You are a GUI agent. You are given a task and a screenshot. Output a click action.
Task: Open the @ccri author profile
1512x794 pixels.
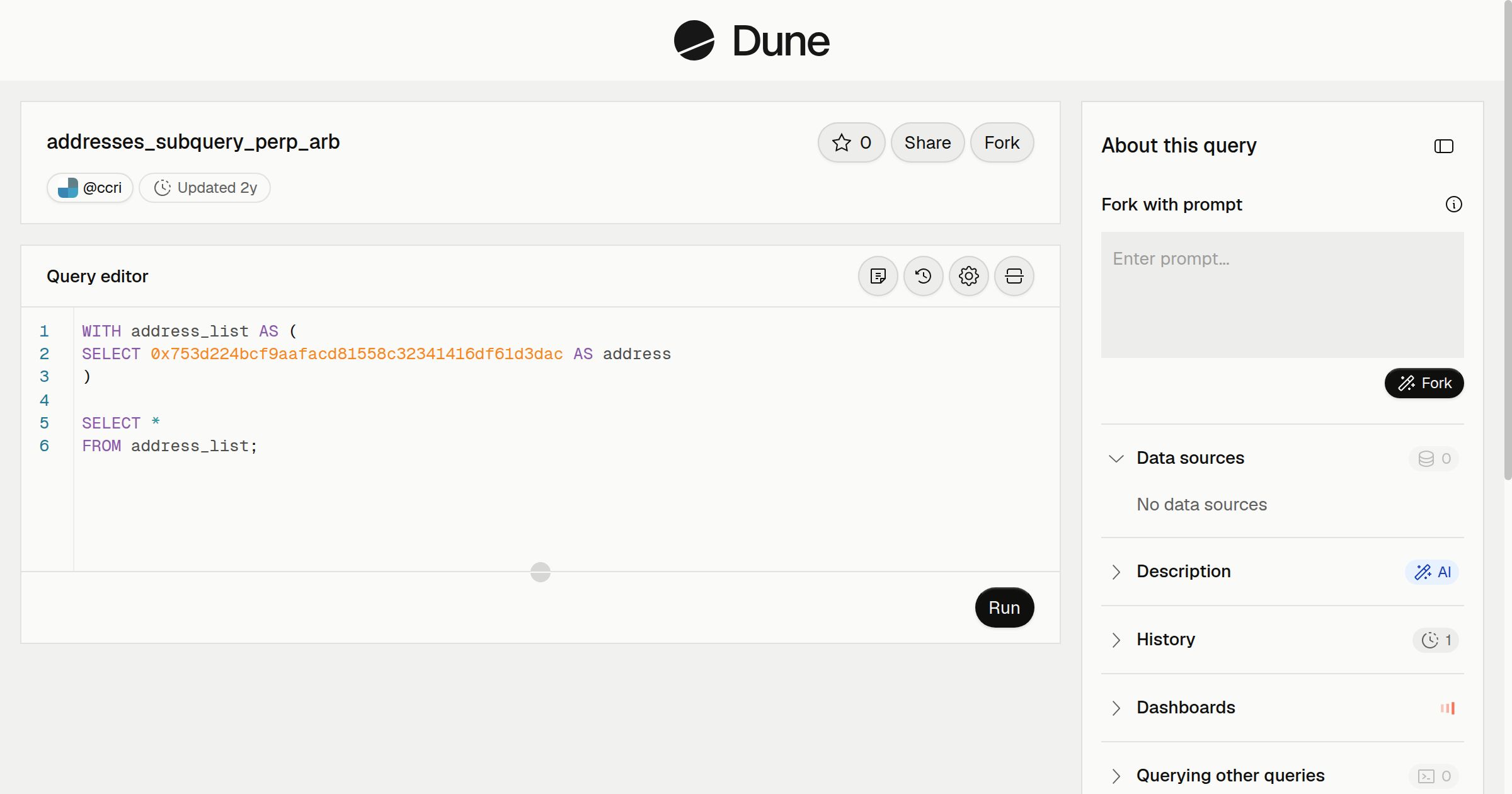click(90, 188)
